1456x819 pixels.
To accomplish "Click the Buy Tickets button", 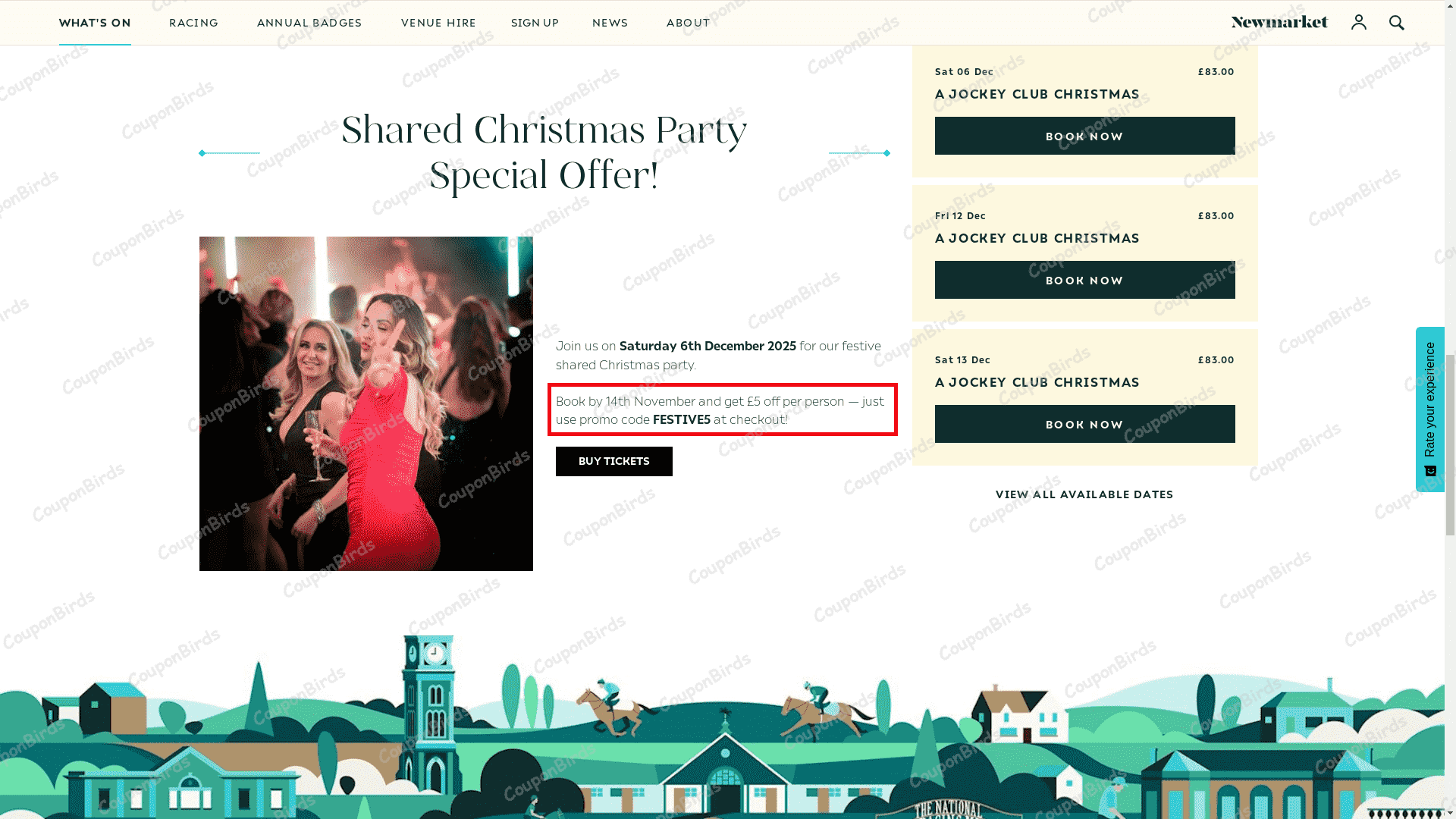I will click(613, 461).
